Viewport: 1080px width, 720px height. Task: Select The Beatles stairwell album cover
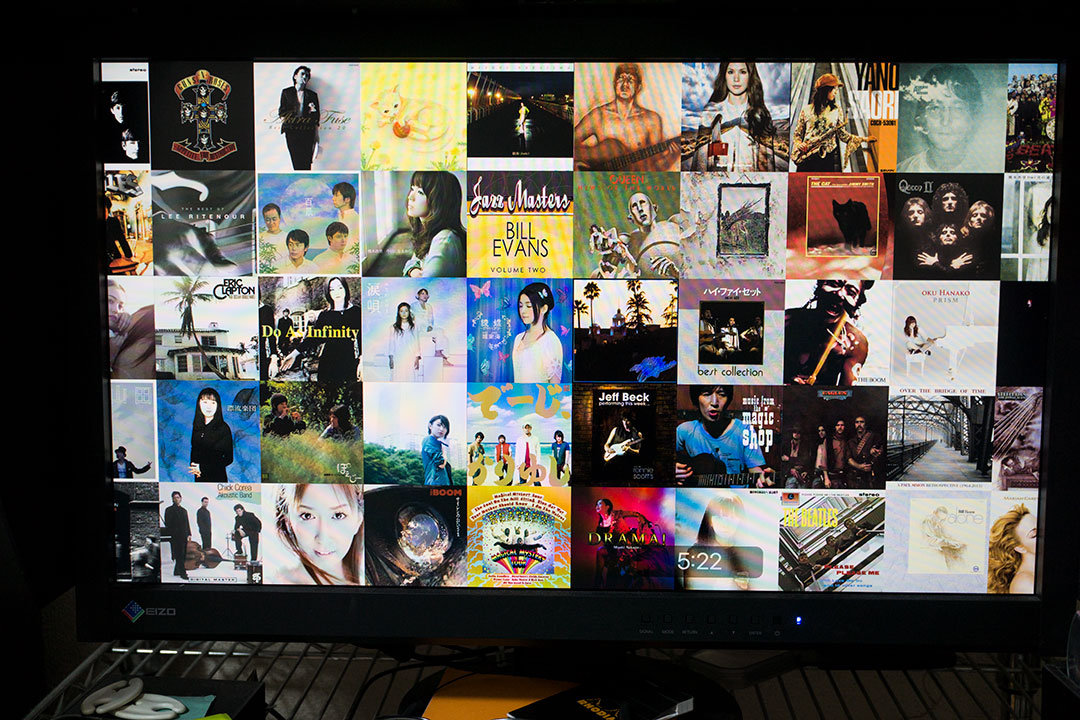(831, 541)
